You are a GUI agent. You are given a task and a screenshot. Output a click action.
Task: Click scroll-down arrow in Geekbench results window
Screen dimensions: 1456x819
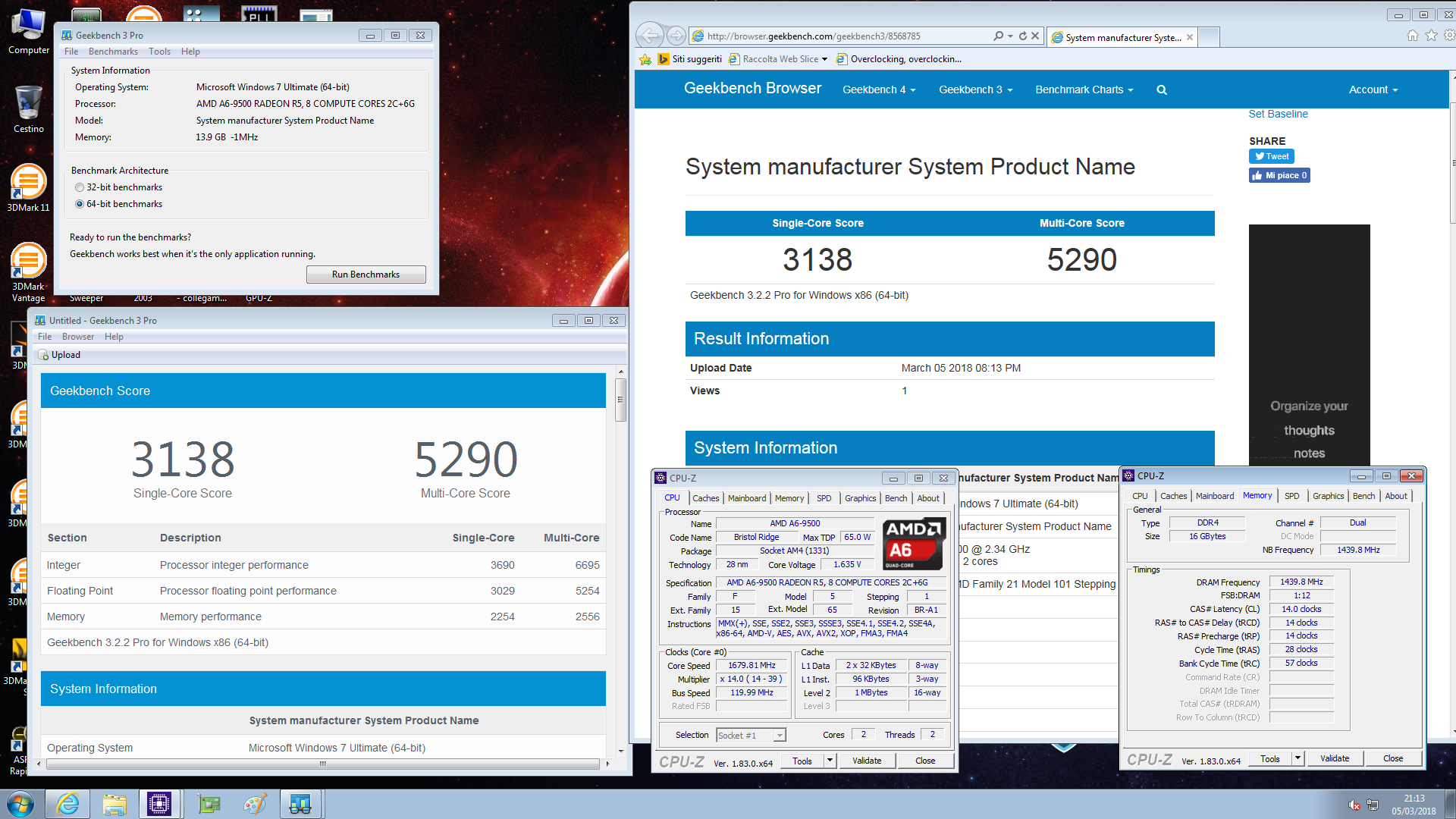point(620,751)
